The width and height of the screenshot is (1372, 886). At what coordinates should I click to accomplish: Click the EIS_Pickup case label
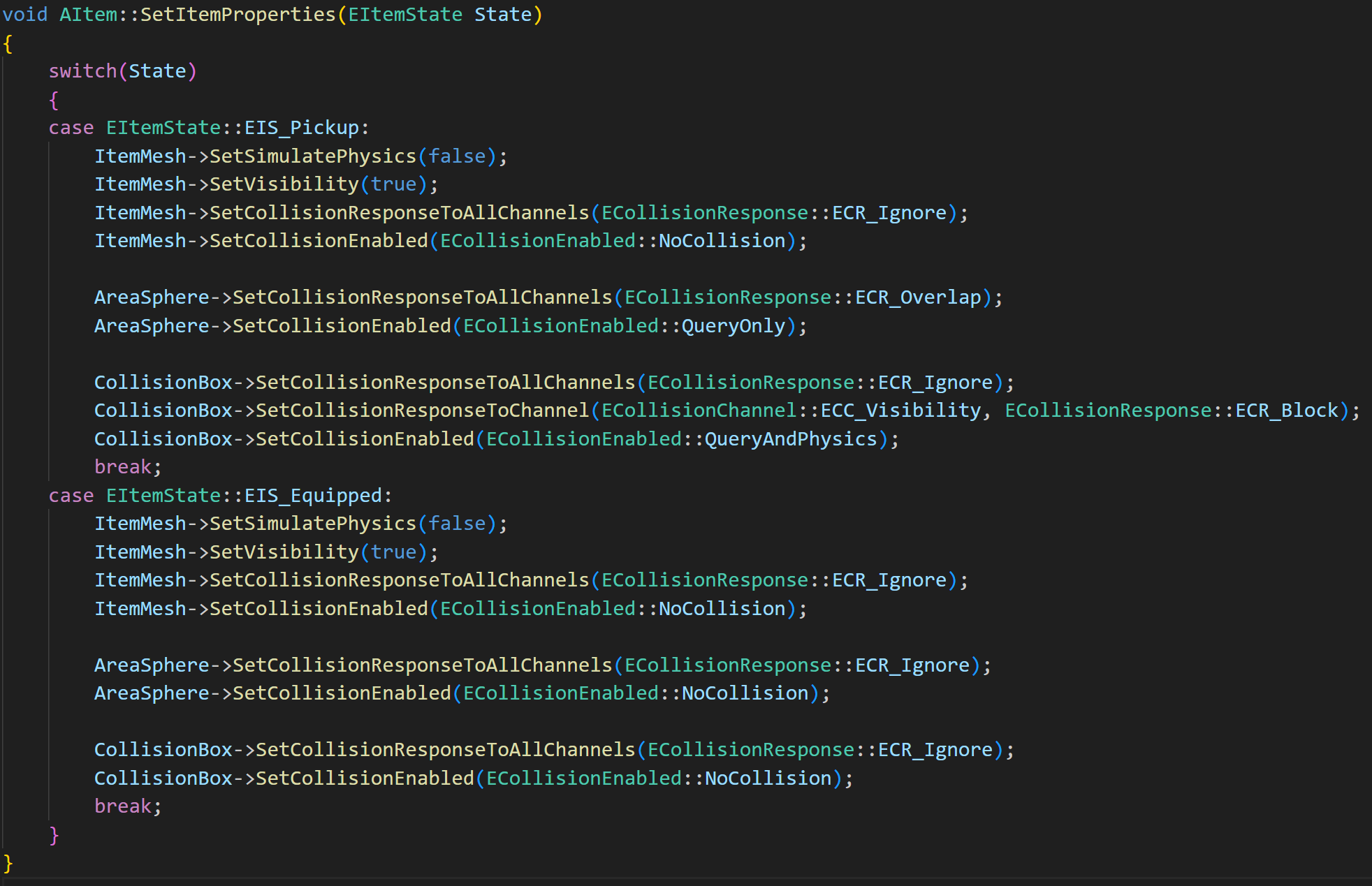(301, 128)
